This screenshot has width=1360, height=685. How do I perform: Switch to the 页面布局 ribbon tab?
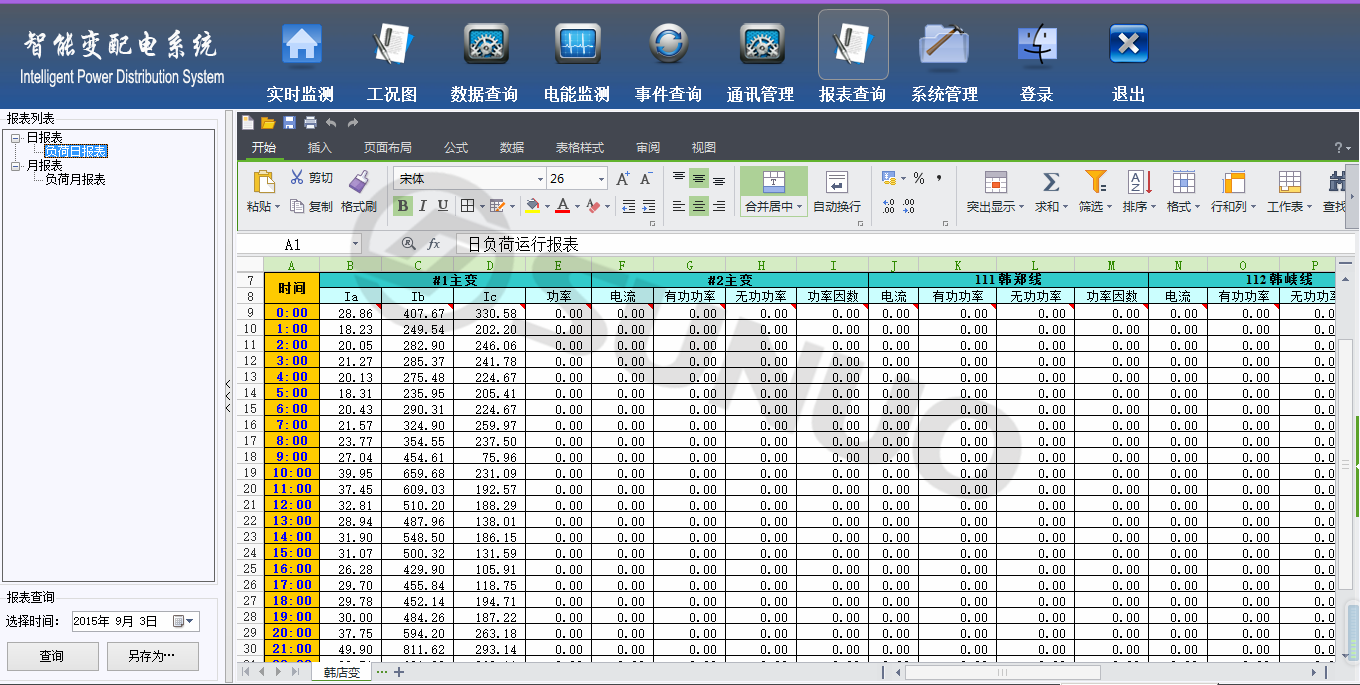pos(387,148)
